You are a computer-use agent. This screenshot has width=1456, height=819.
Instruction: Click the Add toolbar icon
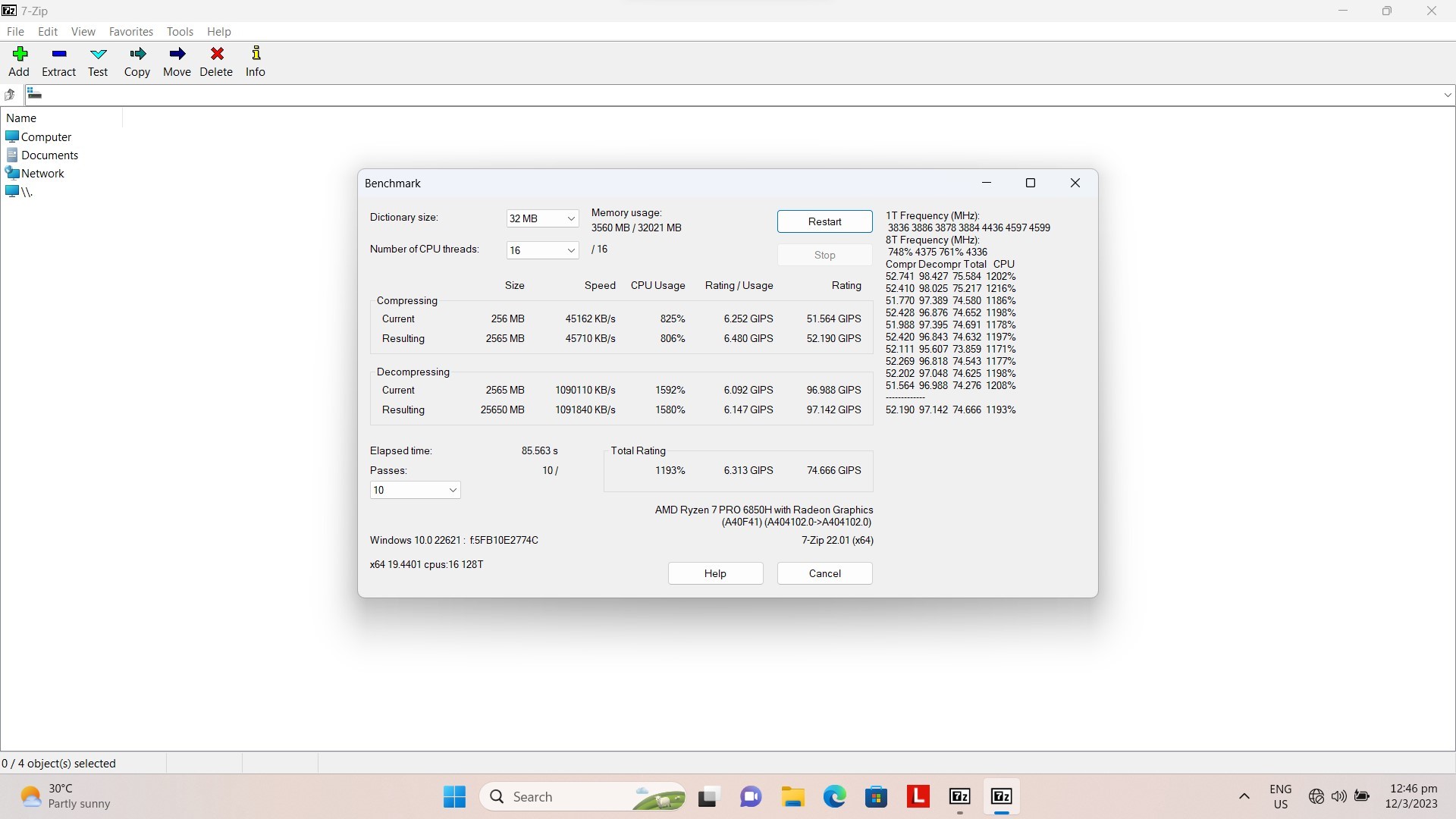(x=19, y=61)
